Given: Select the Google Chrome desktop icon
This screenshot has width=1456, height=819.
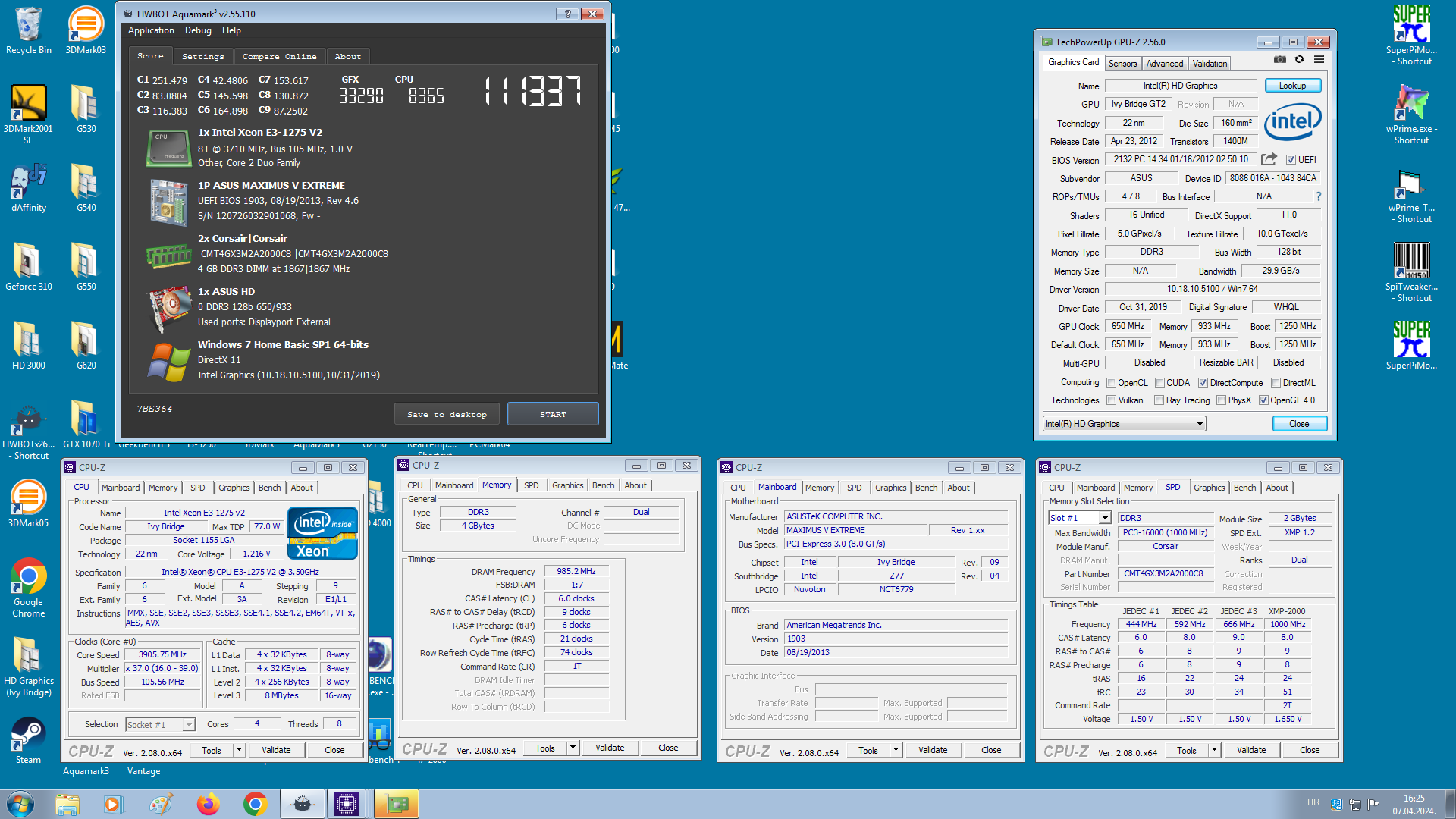Looking at the screenshot, I should point(29,588).
